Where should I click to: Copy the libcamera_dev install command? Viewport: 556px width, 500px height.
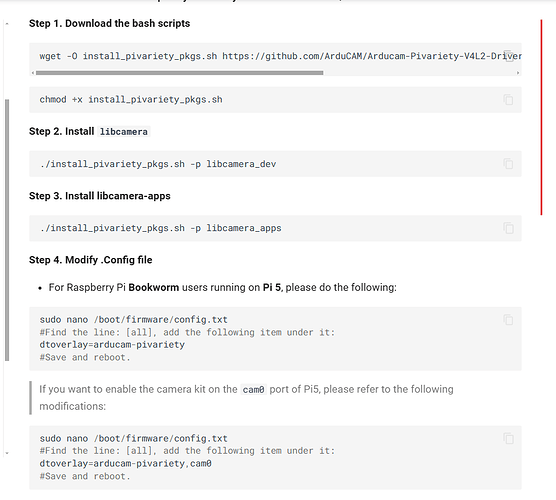(x=508, y=163)
